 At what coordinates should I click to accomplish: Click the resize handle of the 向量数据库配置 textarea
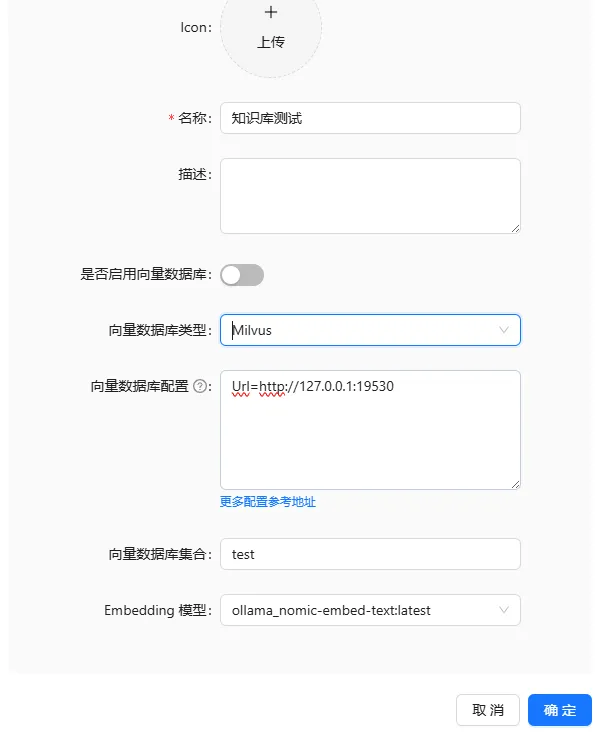click(515, 484)
